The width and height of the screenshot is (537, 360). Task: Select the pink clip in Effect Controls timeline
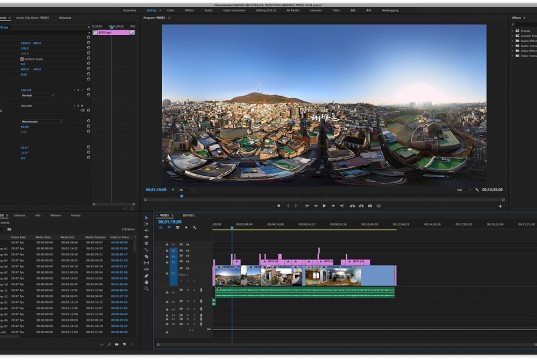[114, 33]
